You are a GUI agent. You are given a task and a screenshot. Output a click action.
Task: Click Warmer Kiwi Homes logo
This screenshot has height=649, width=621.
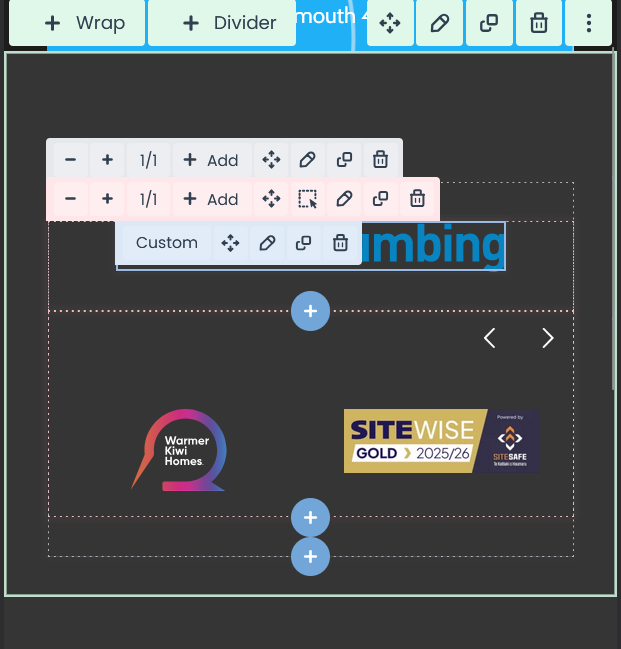point(178,450)
